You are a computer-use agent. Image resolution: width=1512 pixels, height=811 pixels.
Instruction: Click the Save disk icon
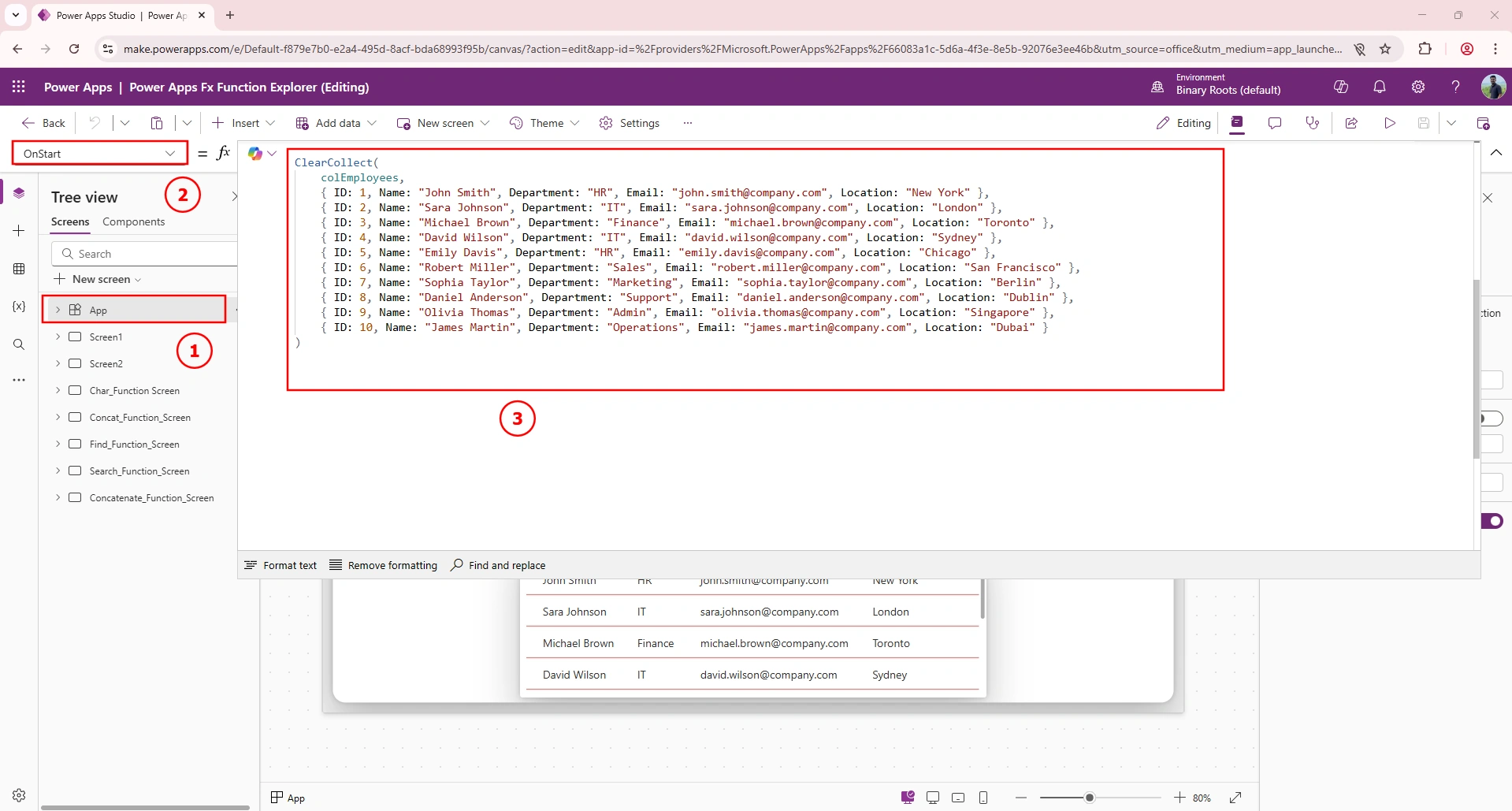1424,123
